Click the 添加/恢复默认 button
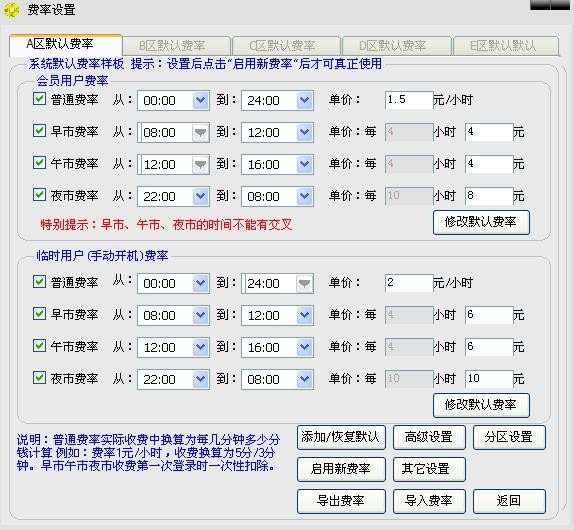 341,437
